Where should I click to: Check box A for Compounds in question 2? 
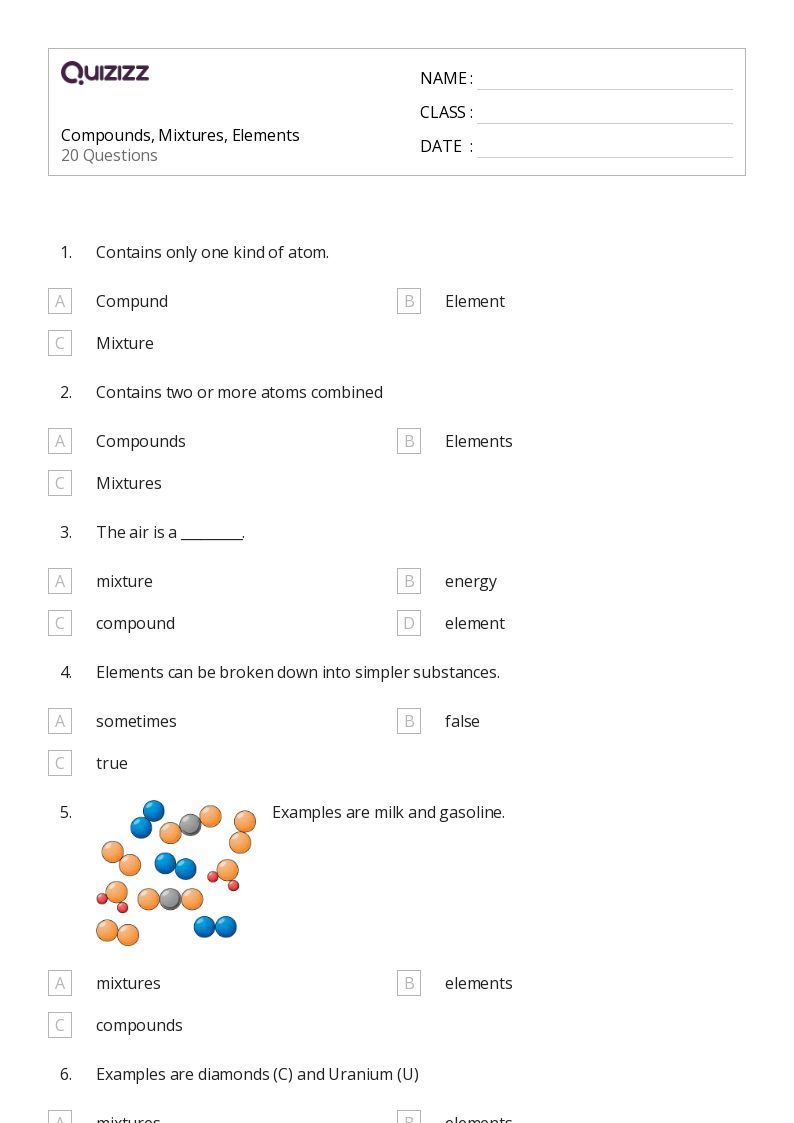(x=60, y=441)
